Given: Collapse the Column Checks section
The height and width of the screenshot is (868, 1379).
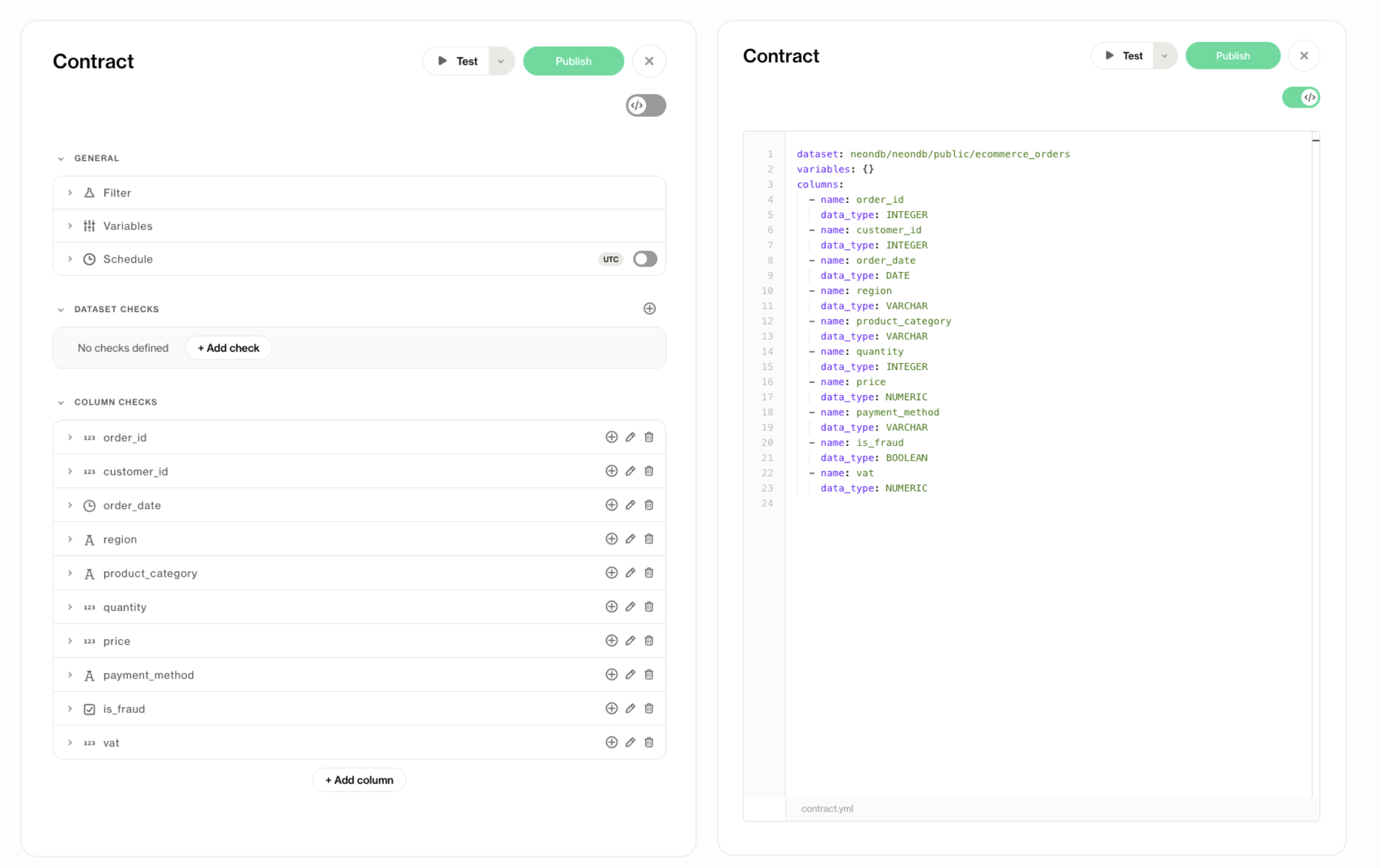Looking at the screenshot, I should 60,402.
